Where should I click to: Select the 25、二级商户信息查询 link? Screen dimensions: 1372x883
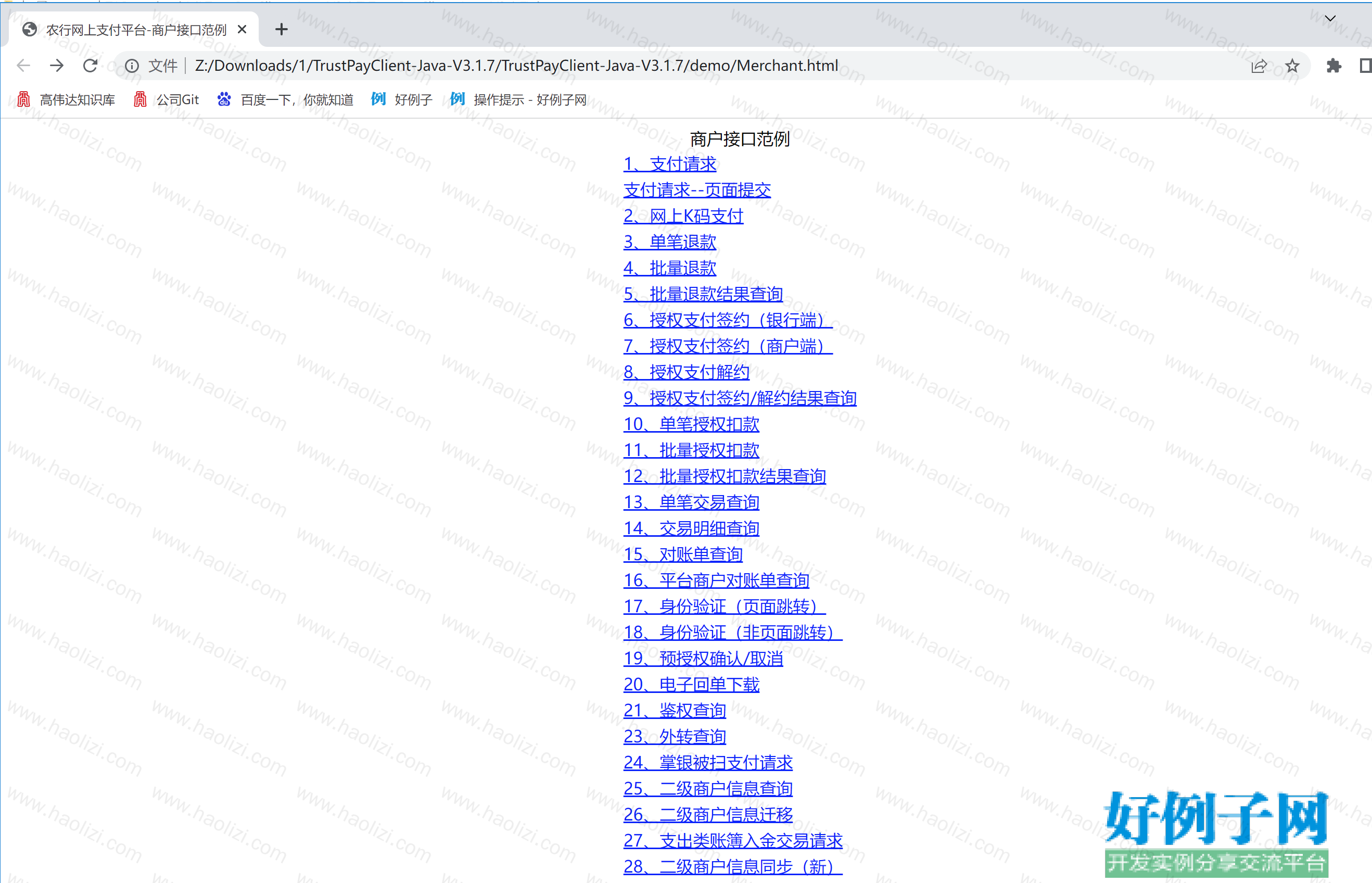pos(708,788)
